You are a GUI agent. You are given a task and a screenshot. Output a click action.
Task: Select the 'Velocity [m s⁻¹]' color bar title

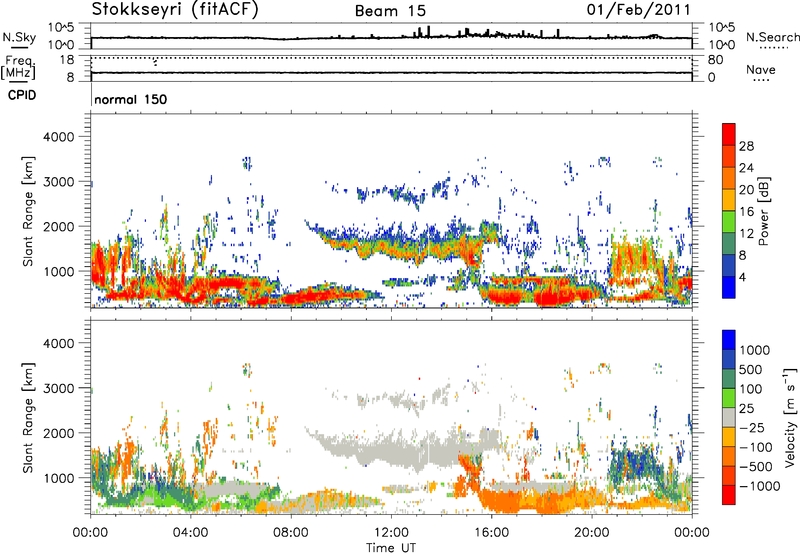click(x=790, y=417)
